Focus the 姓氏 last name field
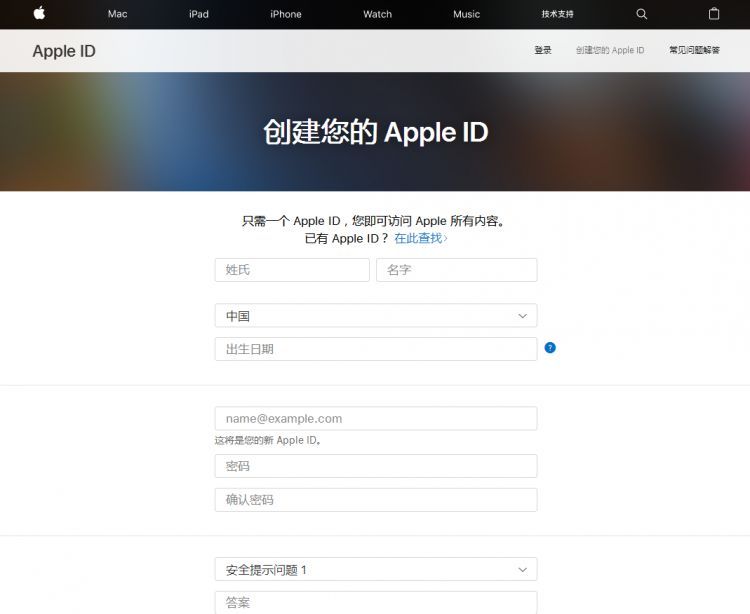 coord(292,270)
